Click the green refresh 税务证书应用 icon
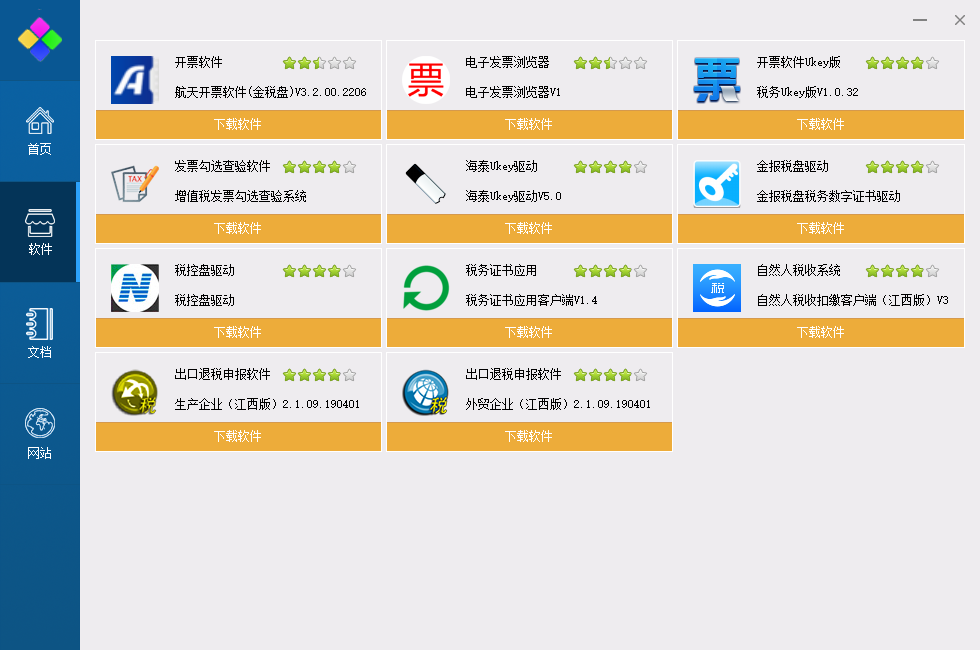This screenshot has height=650, width=980. click(426, 288)
